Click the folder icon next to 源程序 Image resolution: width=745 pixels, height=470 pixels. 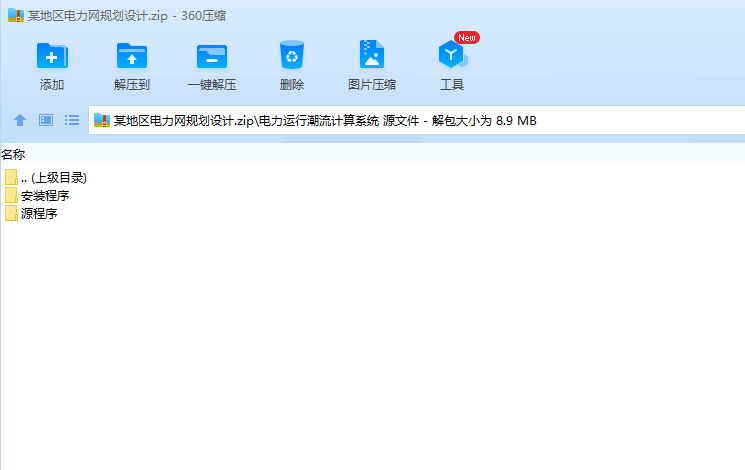11,213
